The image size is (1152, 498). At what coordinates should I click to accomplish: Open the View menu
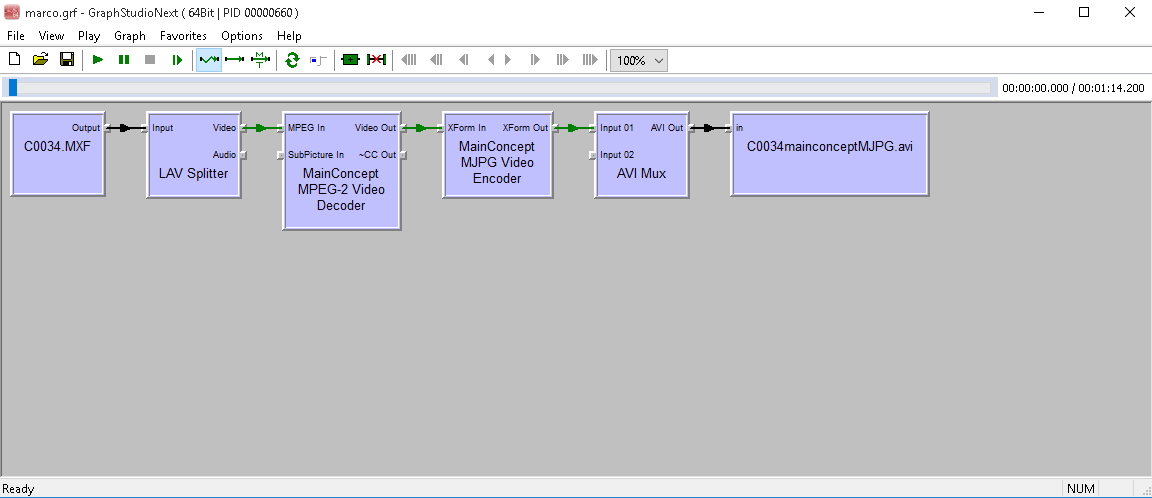pyautogui.click(x=51, y=35)
